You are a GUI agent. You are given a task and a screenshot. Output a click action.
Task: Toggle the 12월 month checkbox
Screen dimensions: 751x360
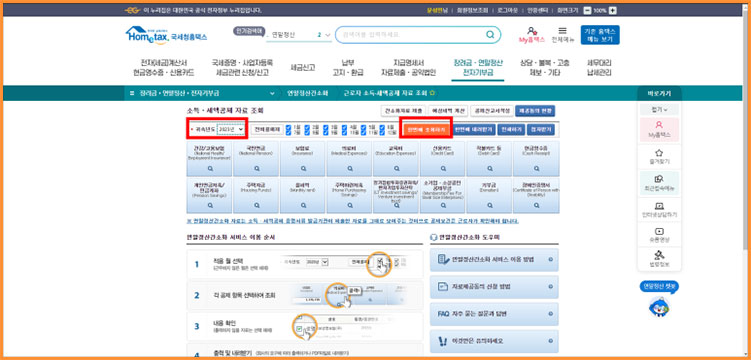382,132
